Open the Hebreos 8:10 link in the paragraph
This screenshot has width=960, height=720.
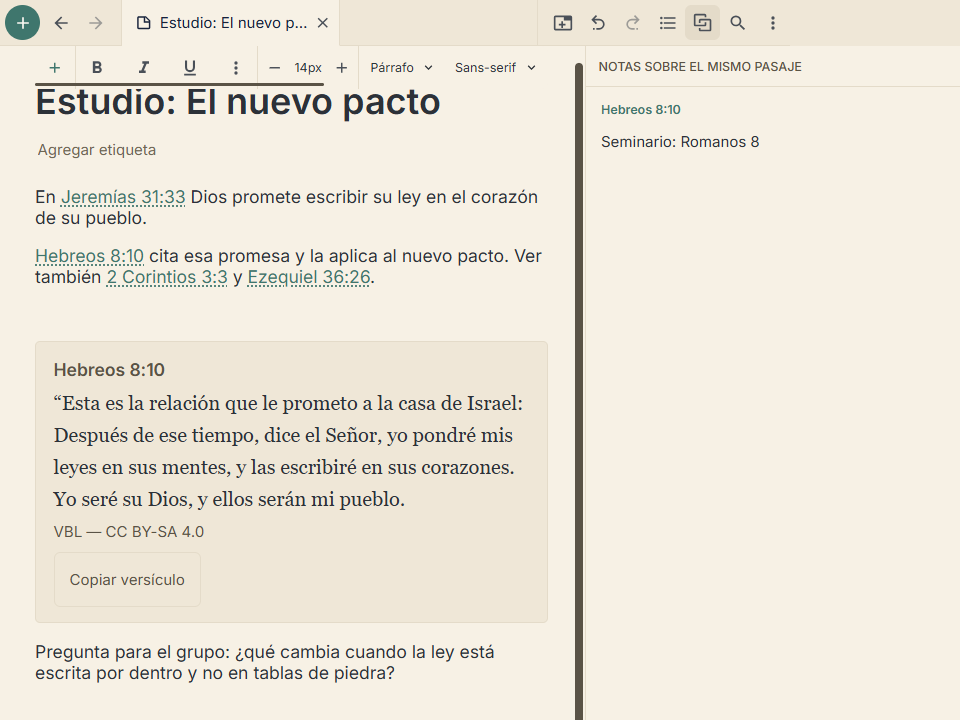pos(89,256)
